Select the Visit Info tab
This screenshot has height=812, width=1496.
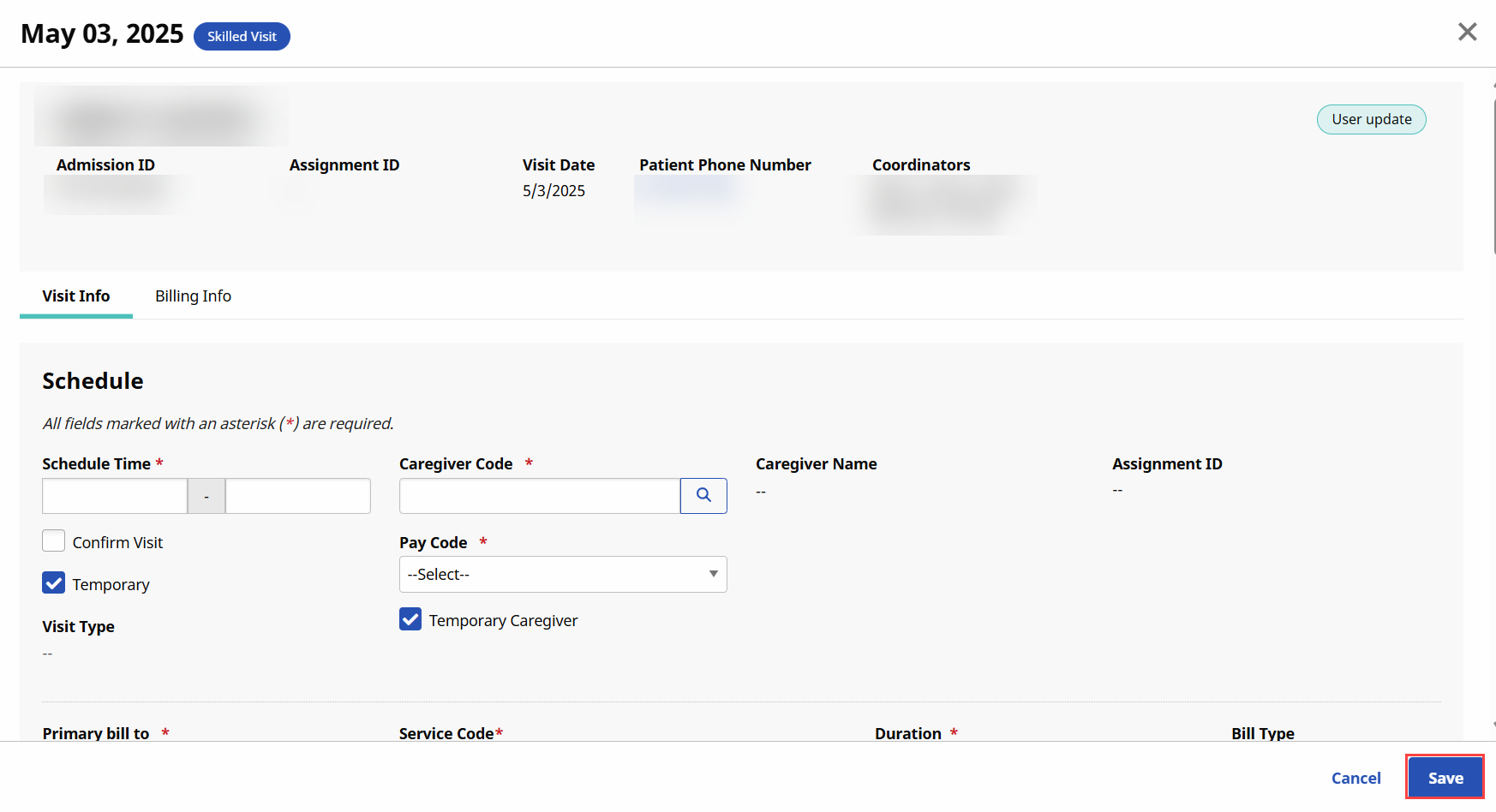(x=76, y=296)
